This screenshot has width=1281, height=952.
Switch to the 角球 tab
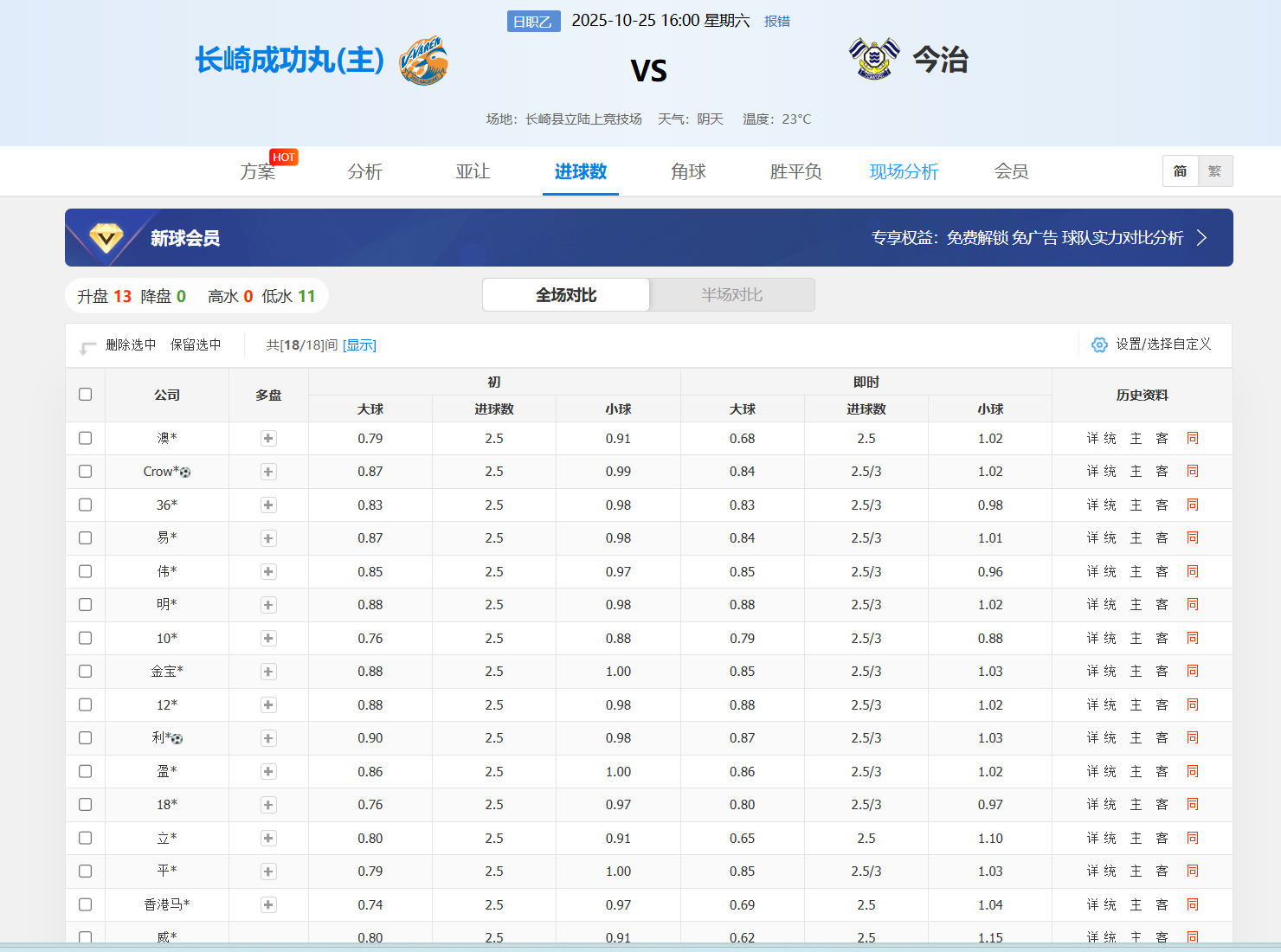(x=688, y=171)
